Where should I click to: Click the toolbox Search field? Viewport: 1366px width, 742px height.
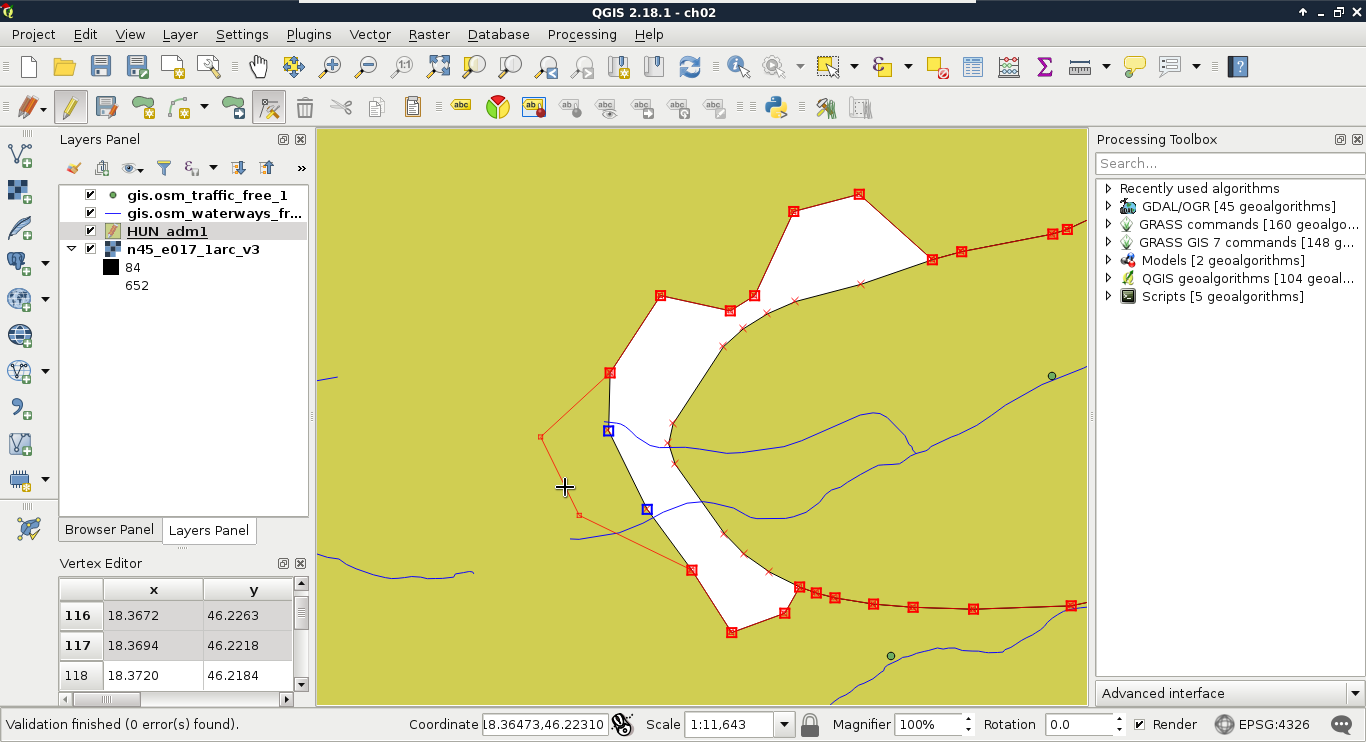tap(1229, 163)
